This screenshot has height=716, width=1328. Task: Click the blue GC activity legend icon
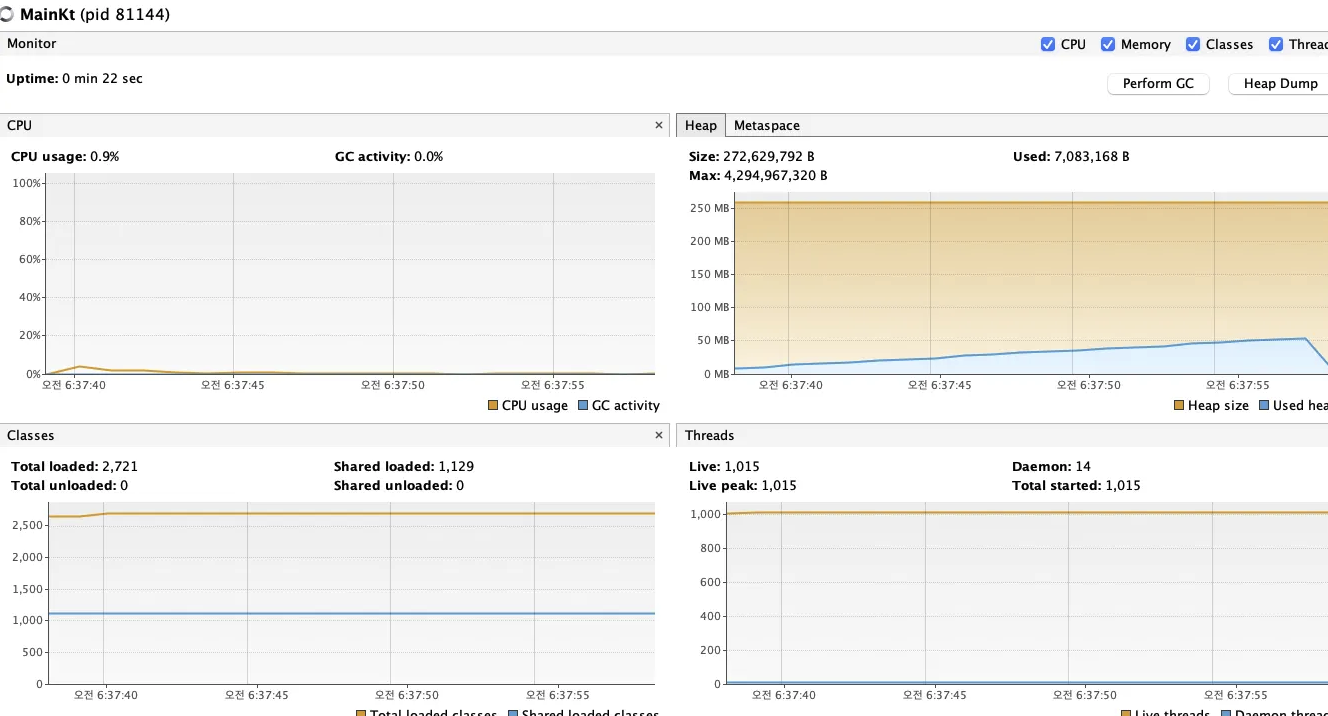pos(583,405)
